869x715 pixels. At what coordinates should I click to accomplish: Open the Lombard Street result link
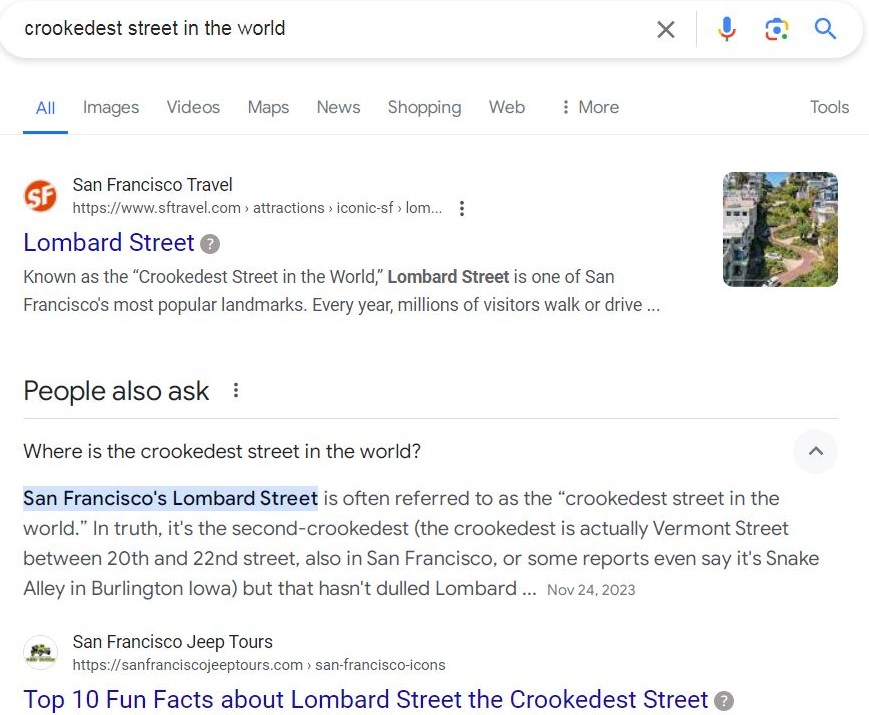pos(109,243)
